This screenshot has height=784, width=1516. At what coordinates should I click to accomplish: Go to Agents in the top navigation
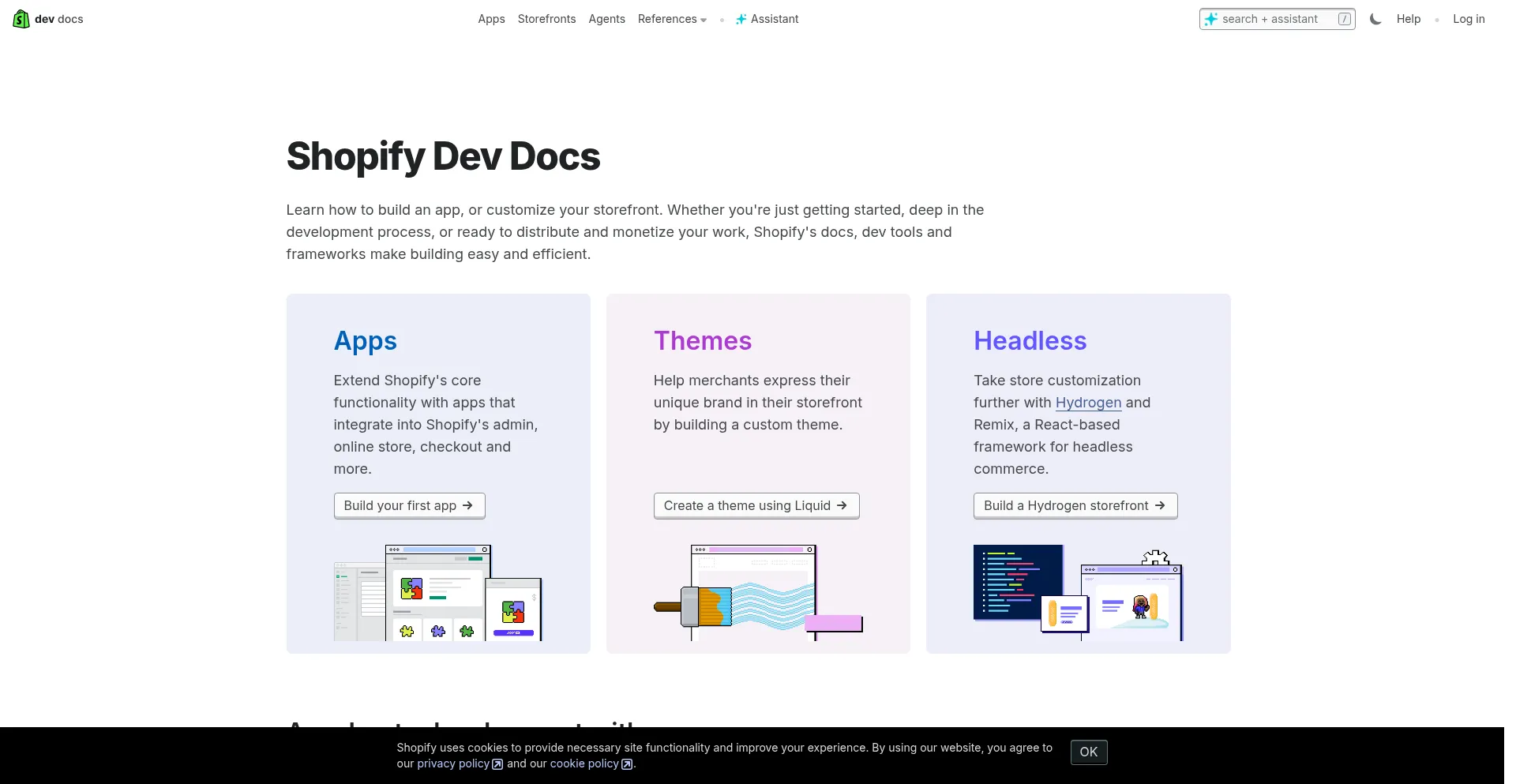(x=606, y=19)
